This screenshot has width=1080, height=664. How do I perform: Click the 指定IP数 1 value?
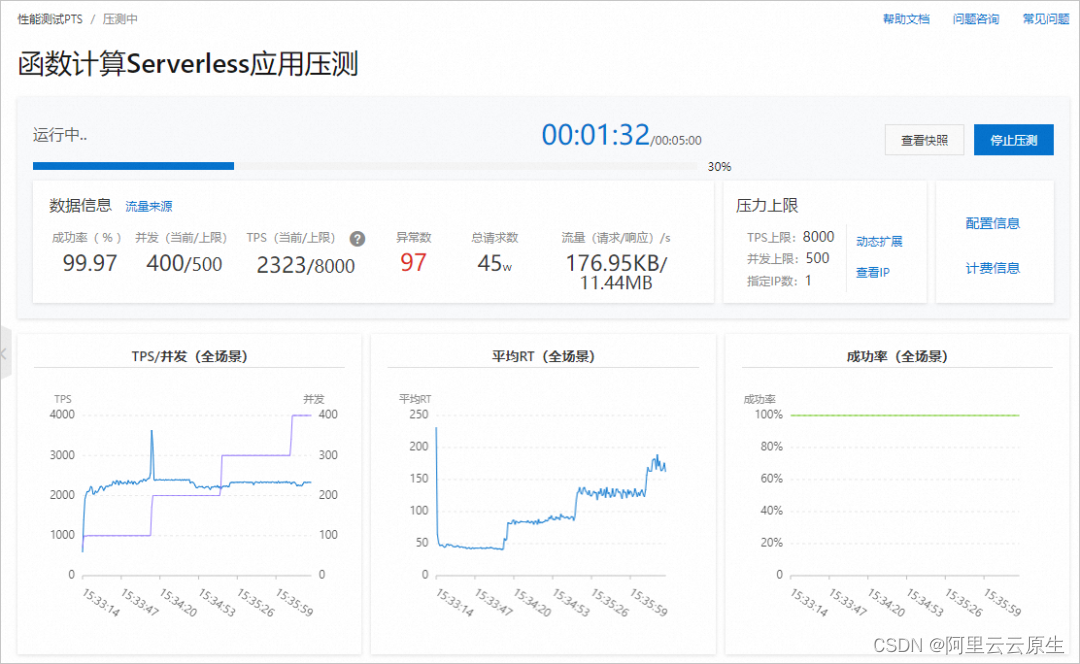pyautogui.click(x=808, y=280)
